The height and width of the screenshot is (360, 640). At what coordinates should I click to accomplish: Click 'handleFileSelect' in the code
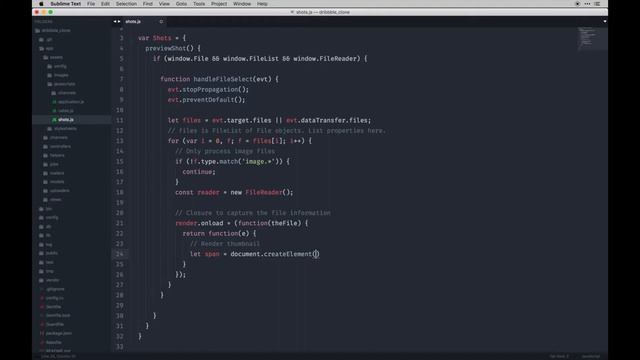(x=223, y=79)
